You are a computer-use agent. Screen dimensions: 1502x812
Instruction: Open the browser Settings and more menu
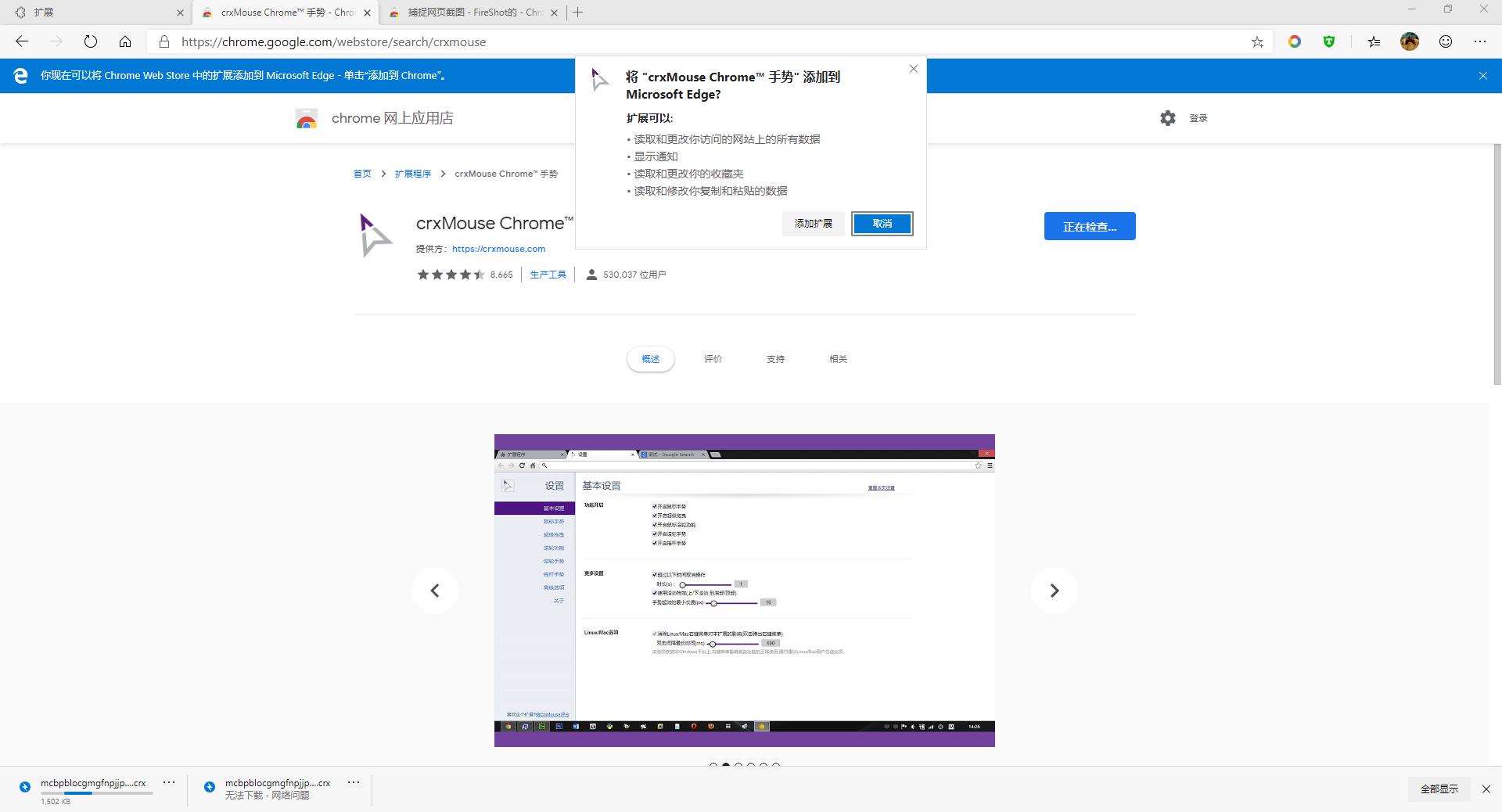1480,41
